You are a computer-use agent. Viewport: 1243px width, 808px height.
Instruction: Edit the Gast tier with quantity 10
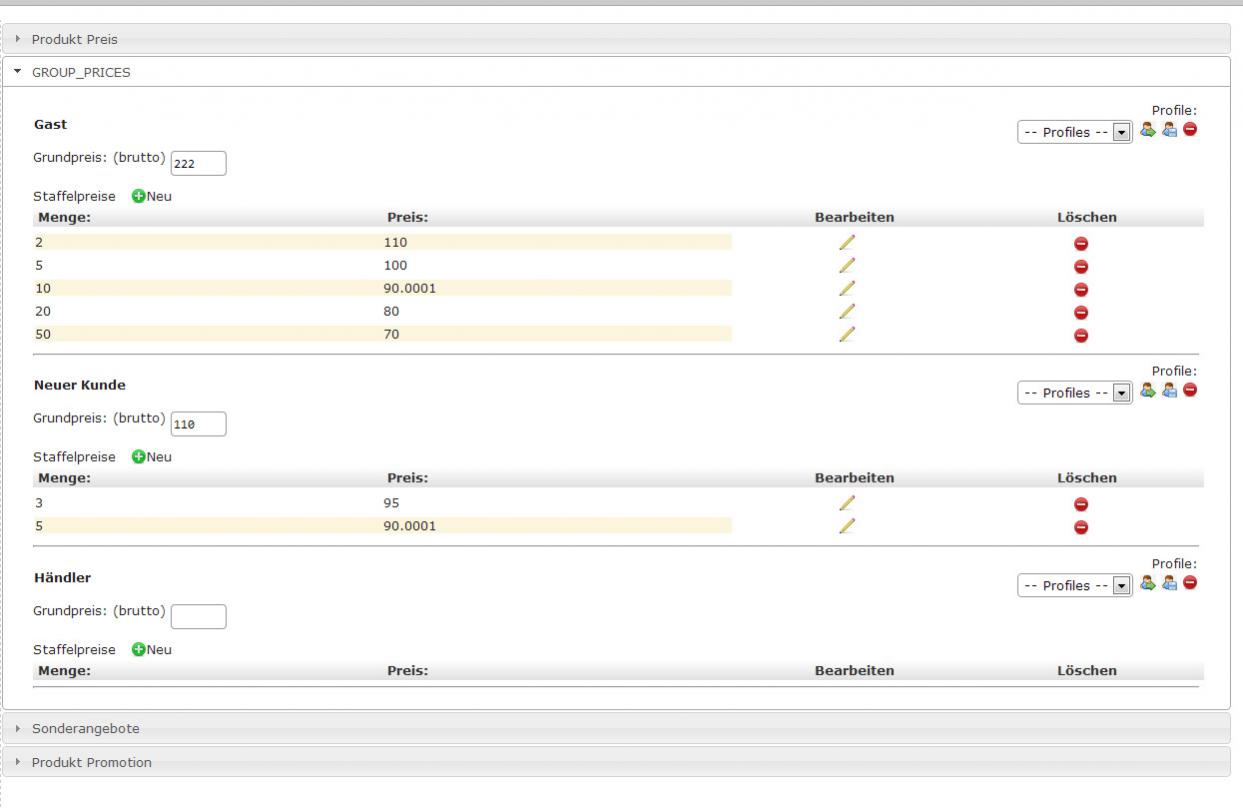(847, 288)
